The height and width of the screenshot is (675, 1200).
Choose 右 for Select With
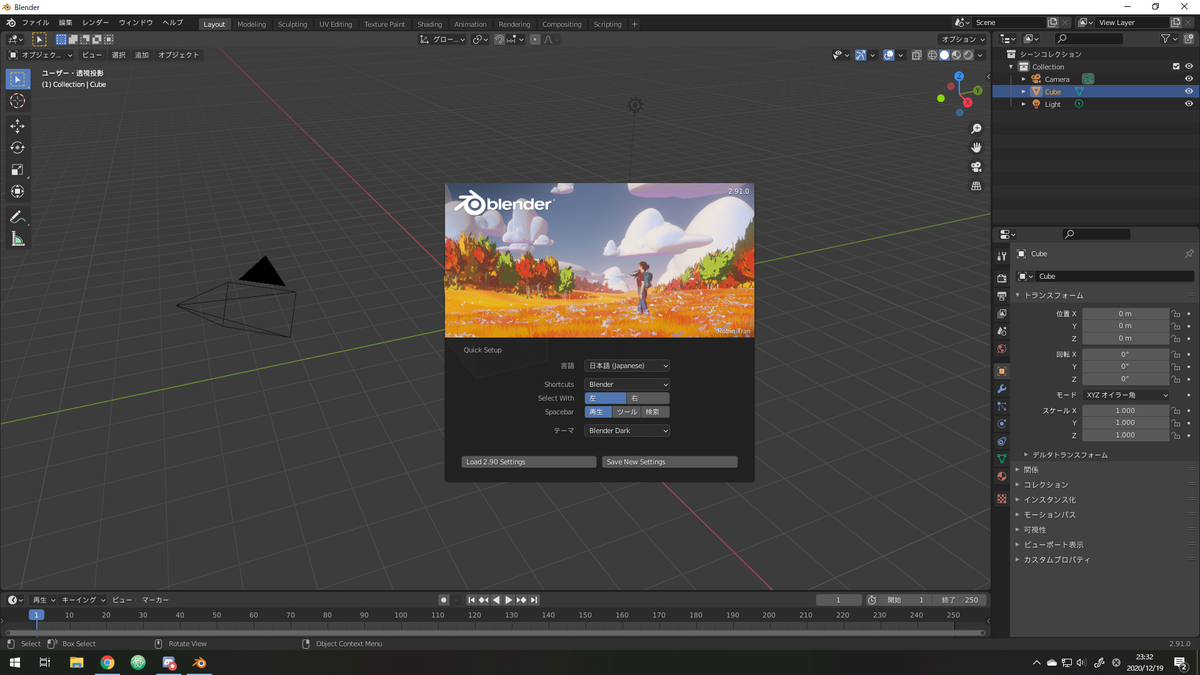648,398
